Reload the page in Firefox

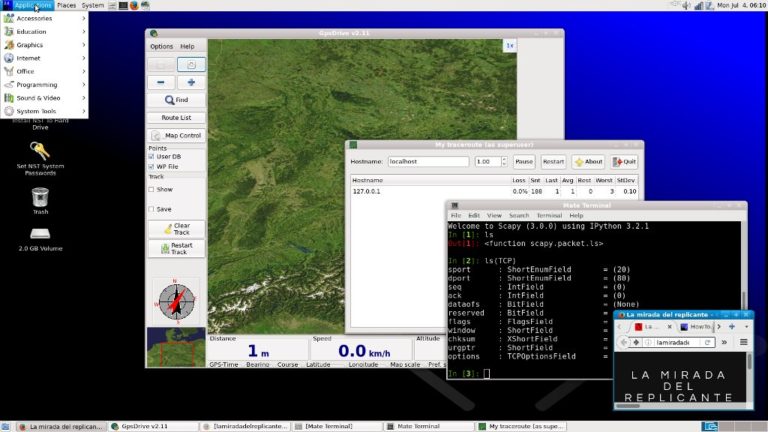(x=707, y=342)
